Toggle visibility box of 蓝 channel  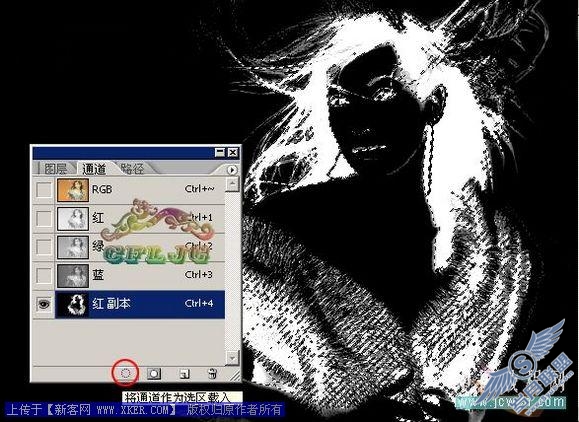[x=44, y=275]
